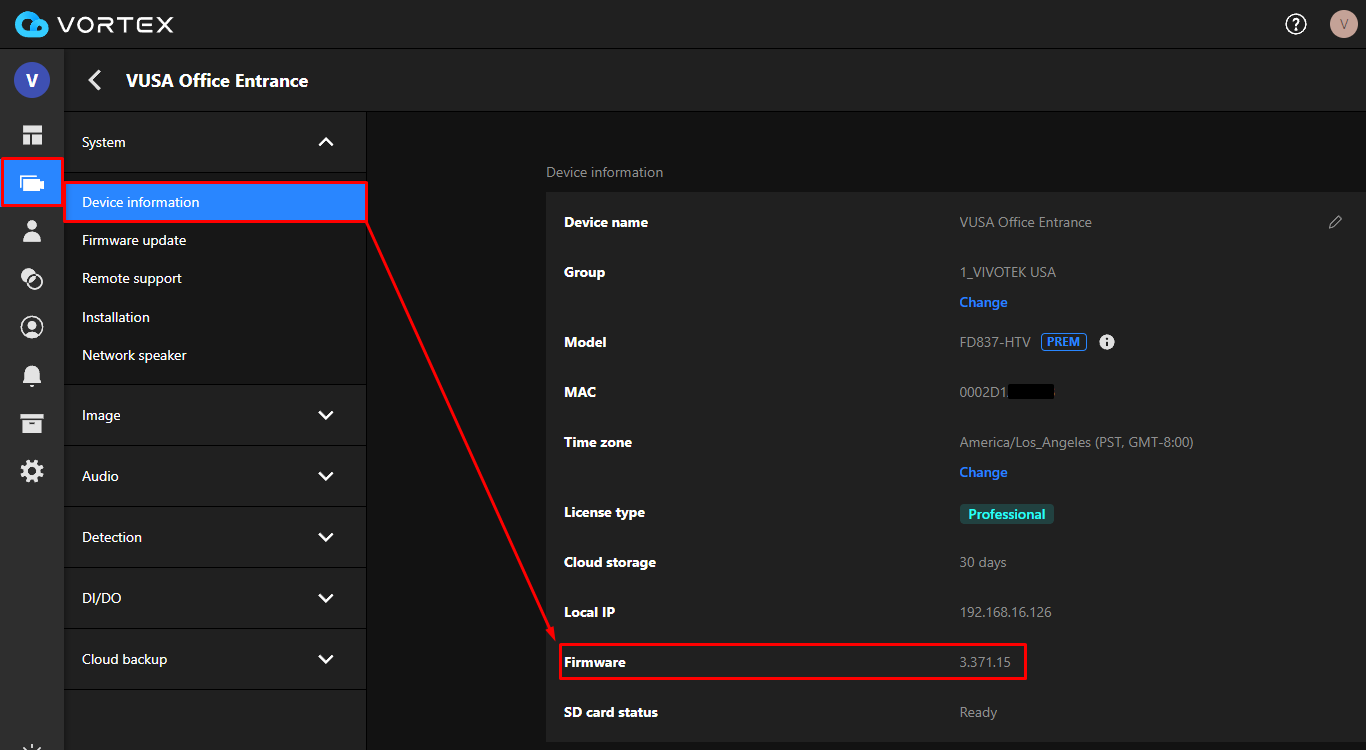1366x750 pixels.
Task: Select the camera devices icon in sidebar
Action: click(x=32, y=183)
